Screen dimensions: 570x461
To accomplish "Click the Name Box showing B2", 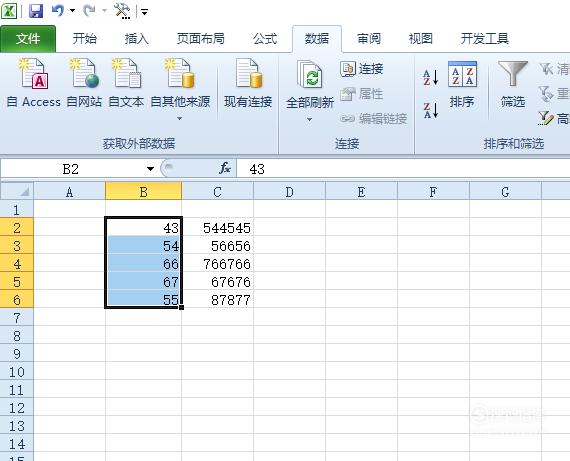I will (x=71, y=169).
